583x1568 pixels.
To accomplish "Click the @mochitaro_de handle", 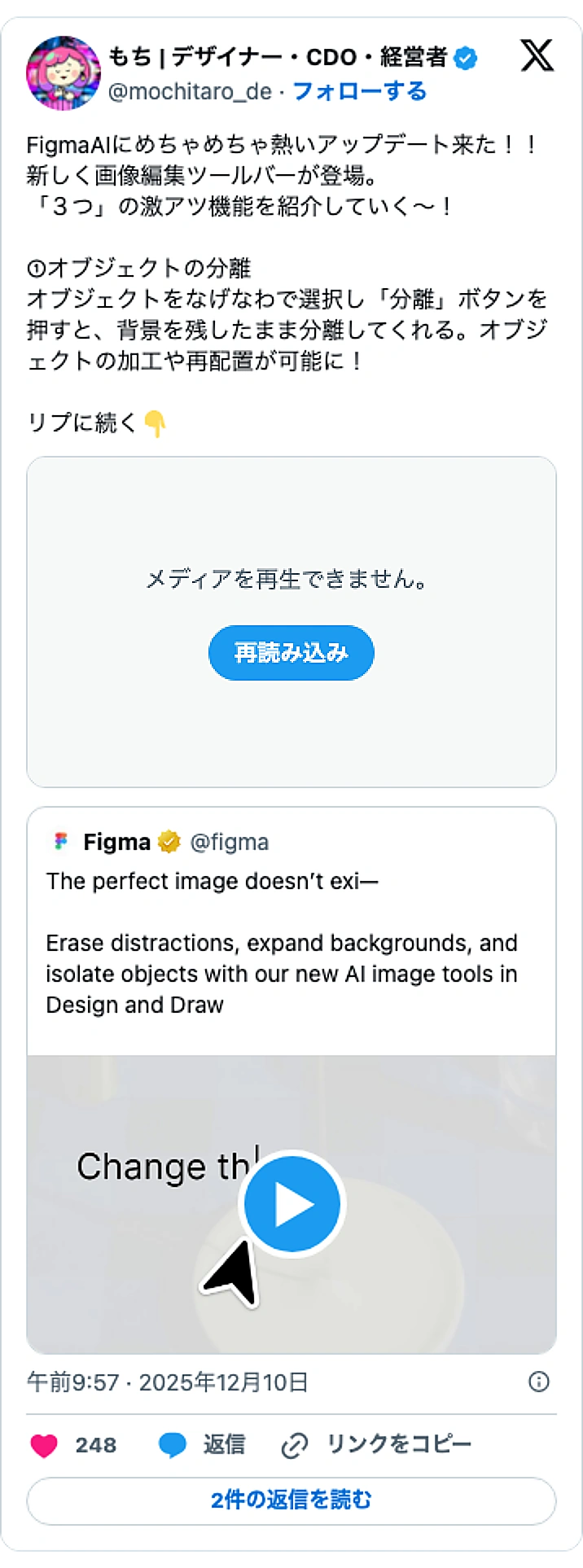I will (192, 91).
